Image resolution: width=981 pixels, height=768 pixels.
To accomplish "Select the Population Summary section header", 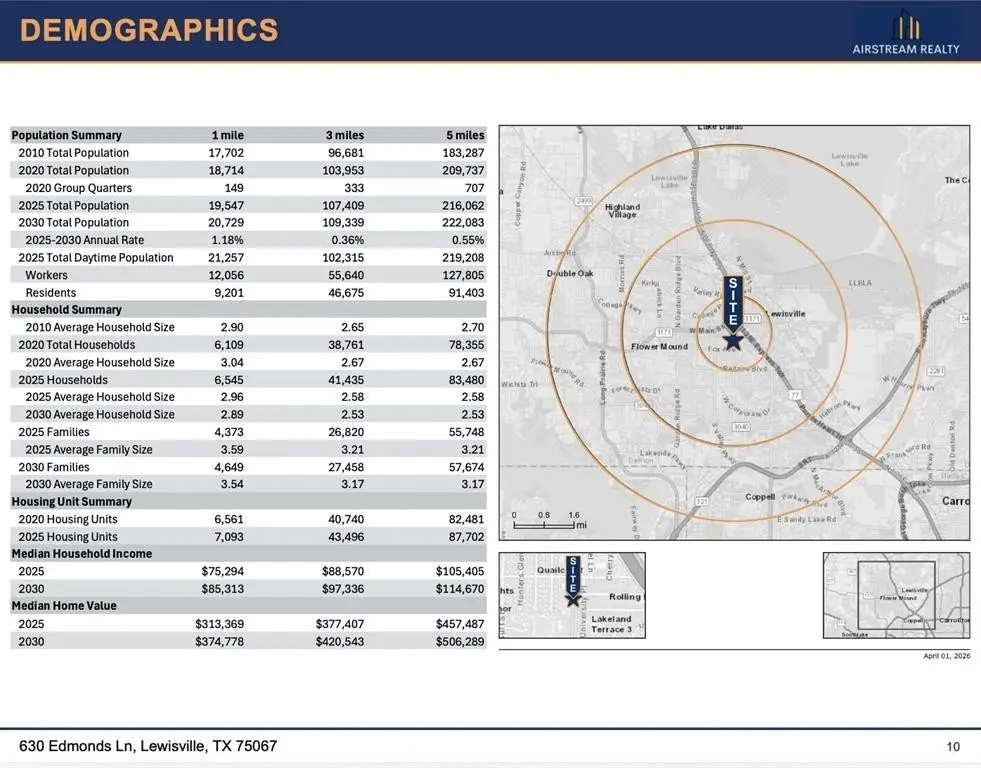I will 67,135.
